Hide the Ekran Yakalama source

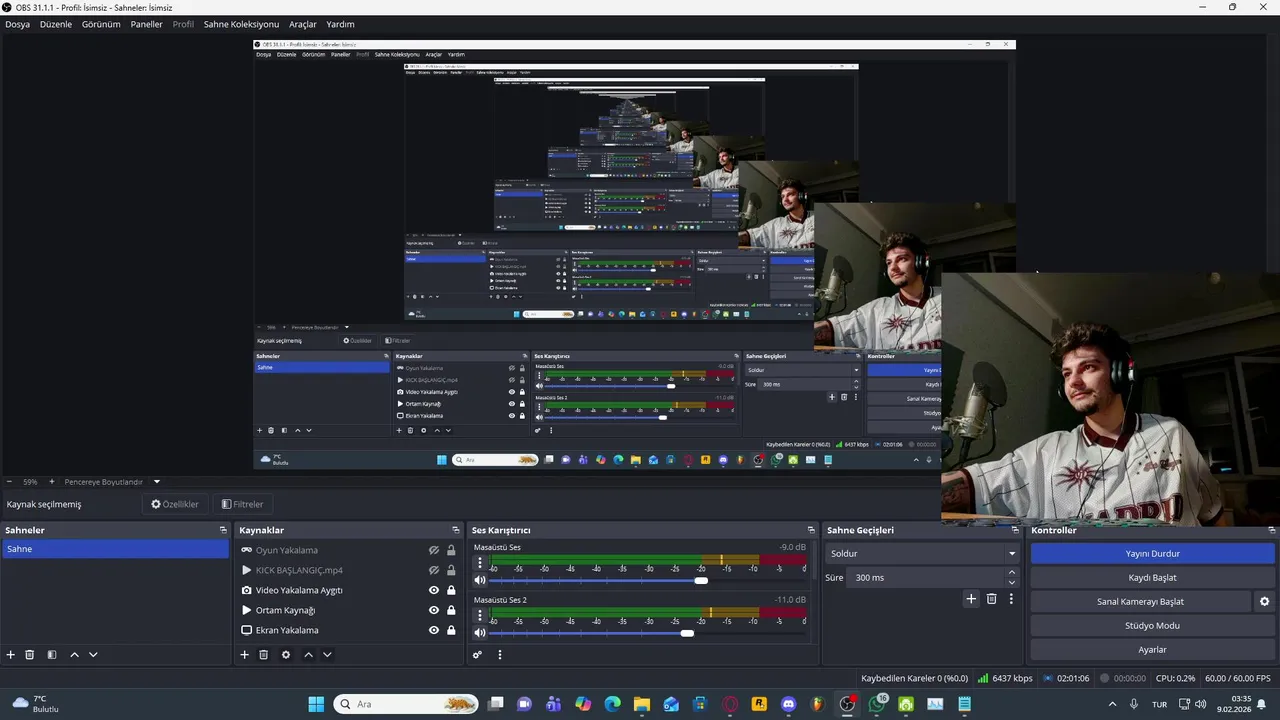434,630
